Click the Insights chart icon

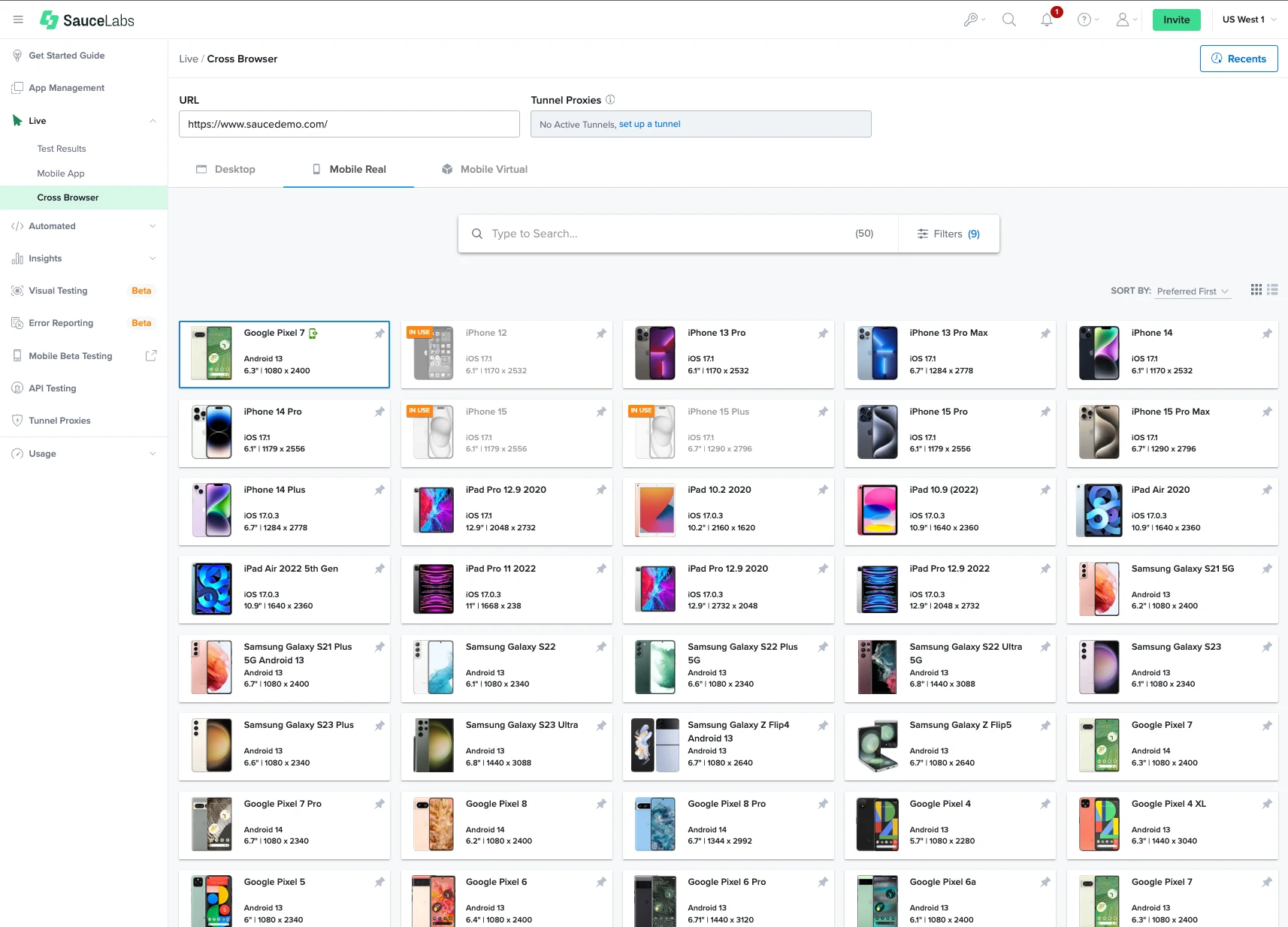tap(17, 258)
